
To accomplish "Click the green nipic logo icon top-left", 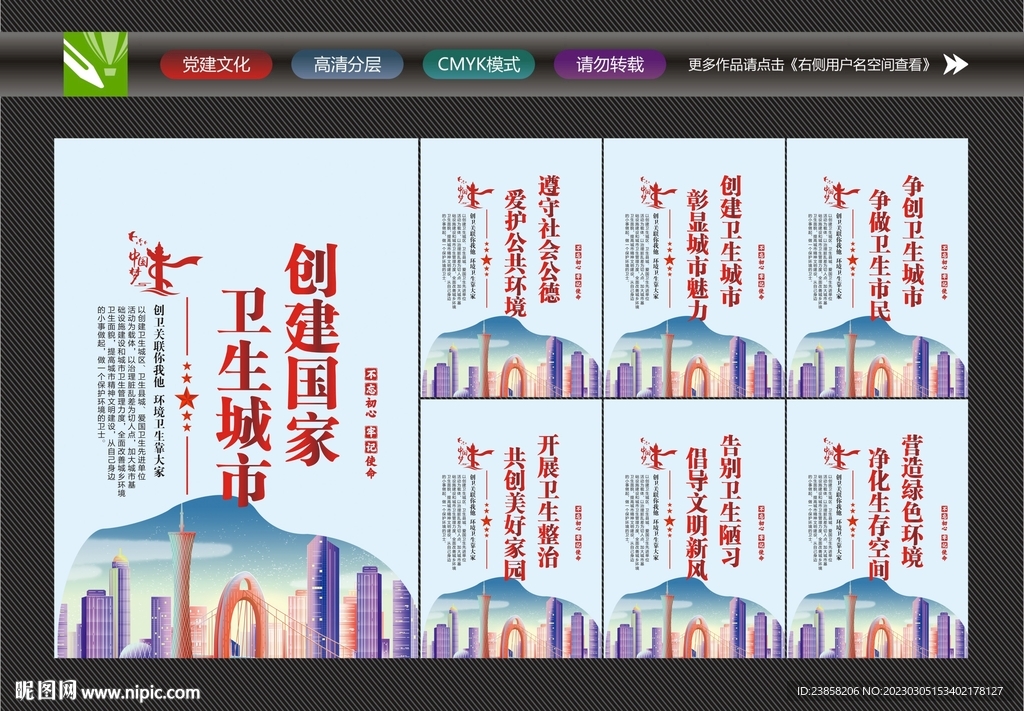I will 95,65.
